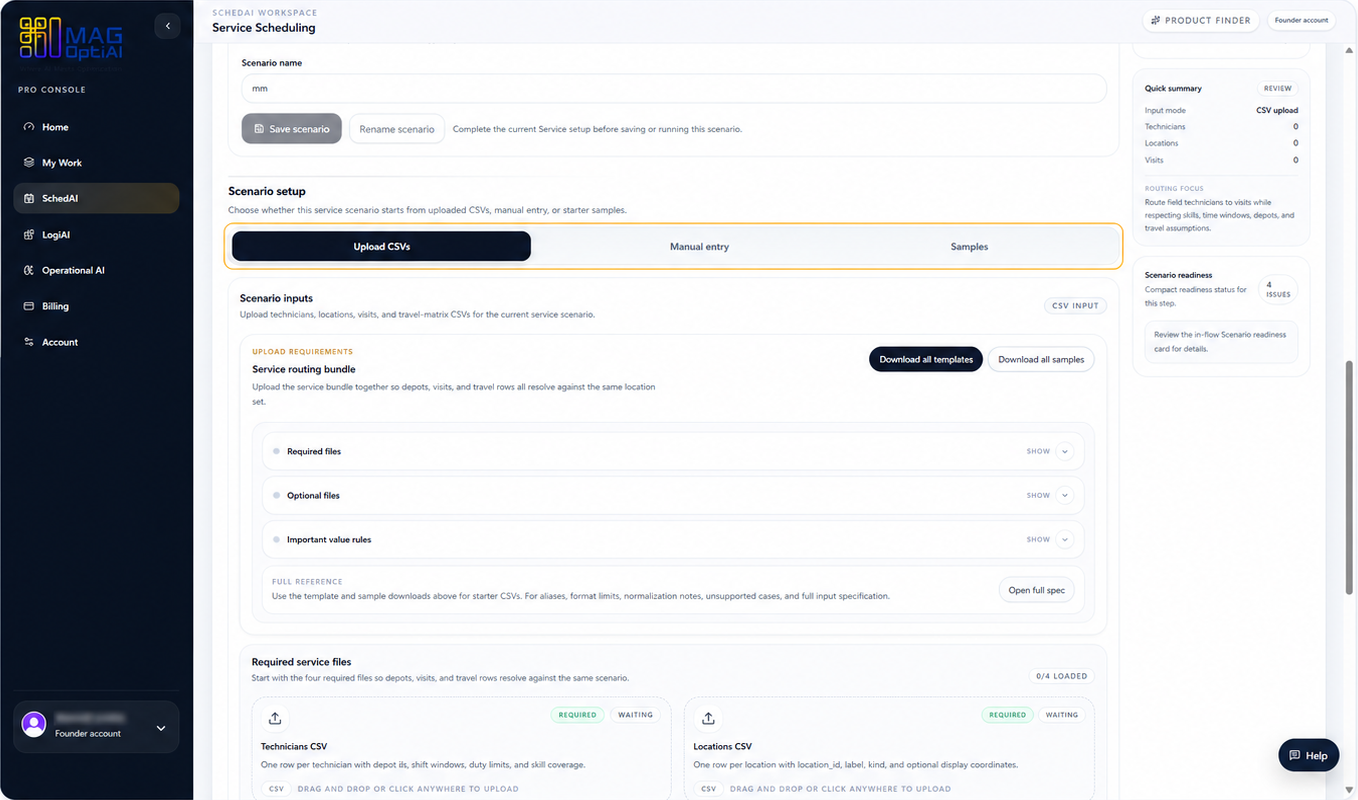
Task: Click the Rename scenario button
Action: pyautogui.click(x=397, y=128)
